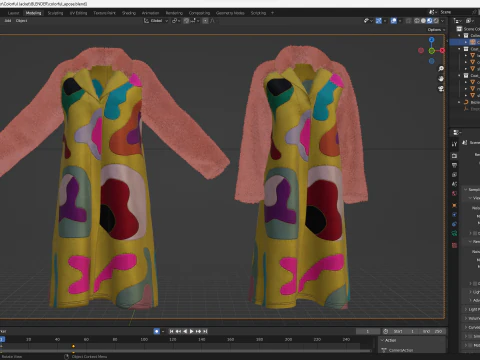Switch to material preview shading
Image resolution: width=480 pixels, height=360 pixels.
pyautogui.click(x=430, y=21)
